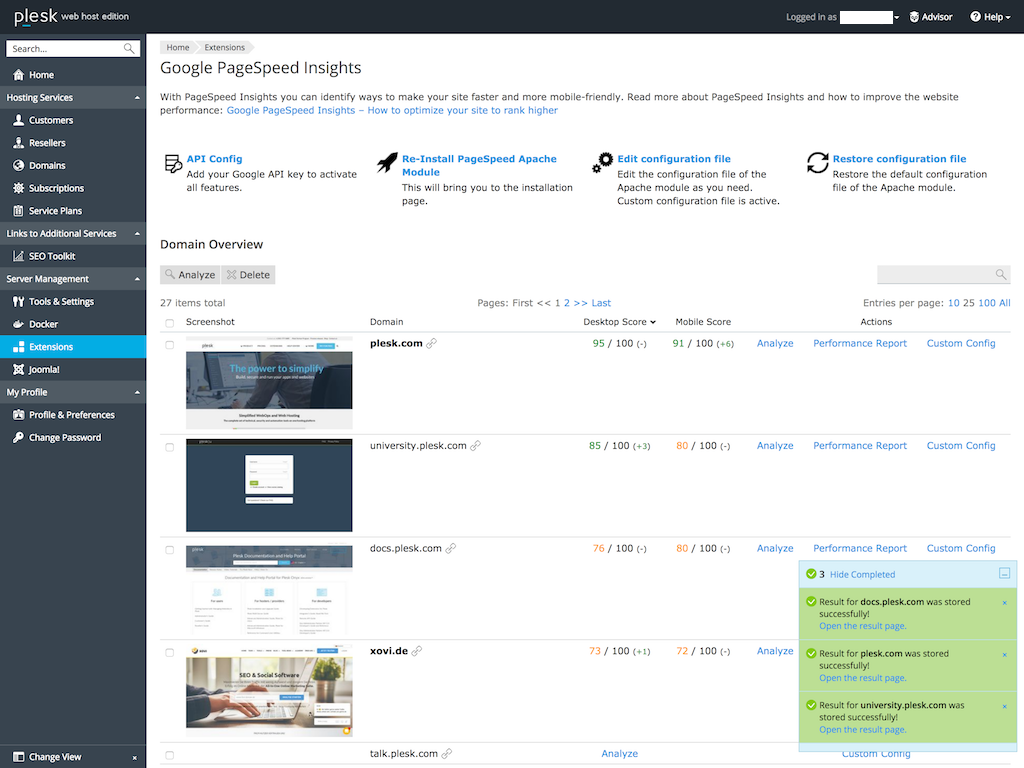Image resolution: width=1024 pixels, height=768 pixels.
Task: Open API Config to add Google API key
Action: (214, 157)
